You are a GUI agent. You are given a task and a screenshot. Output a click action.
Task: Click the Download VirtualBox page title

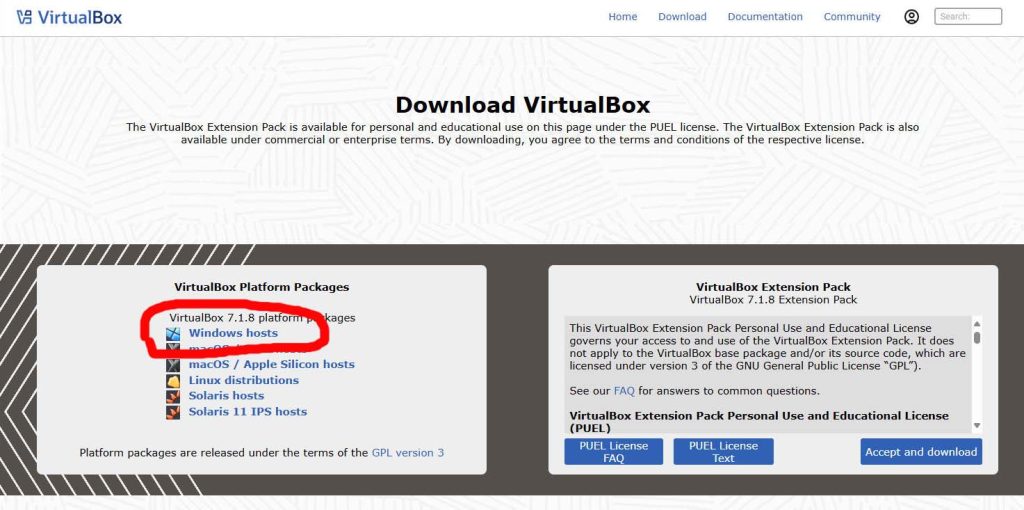click(x=522, y=105)
